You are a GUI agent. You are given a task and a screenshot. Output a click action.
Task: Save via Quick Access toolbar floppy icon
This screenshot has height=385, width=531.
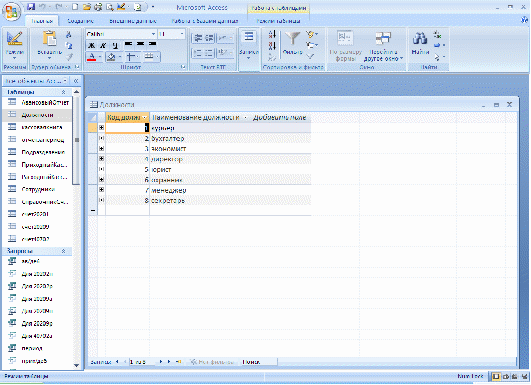(31, 7)
